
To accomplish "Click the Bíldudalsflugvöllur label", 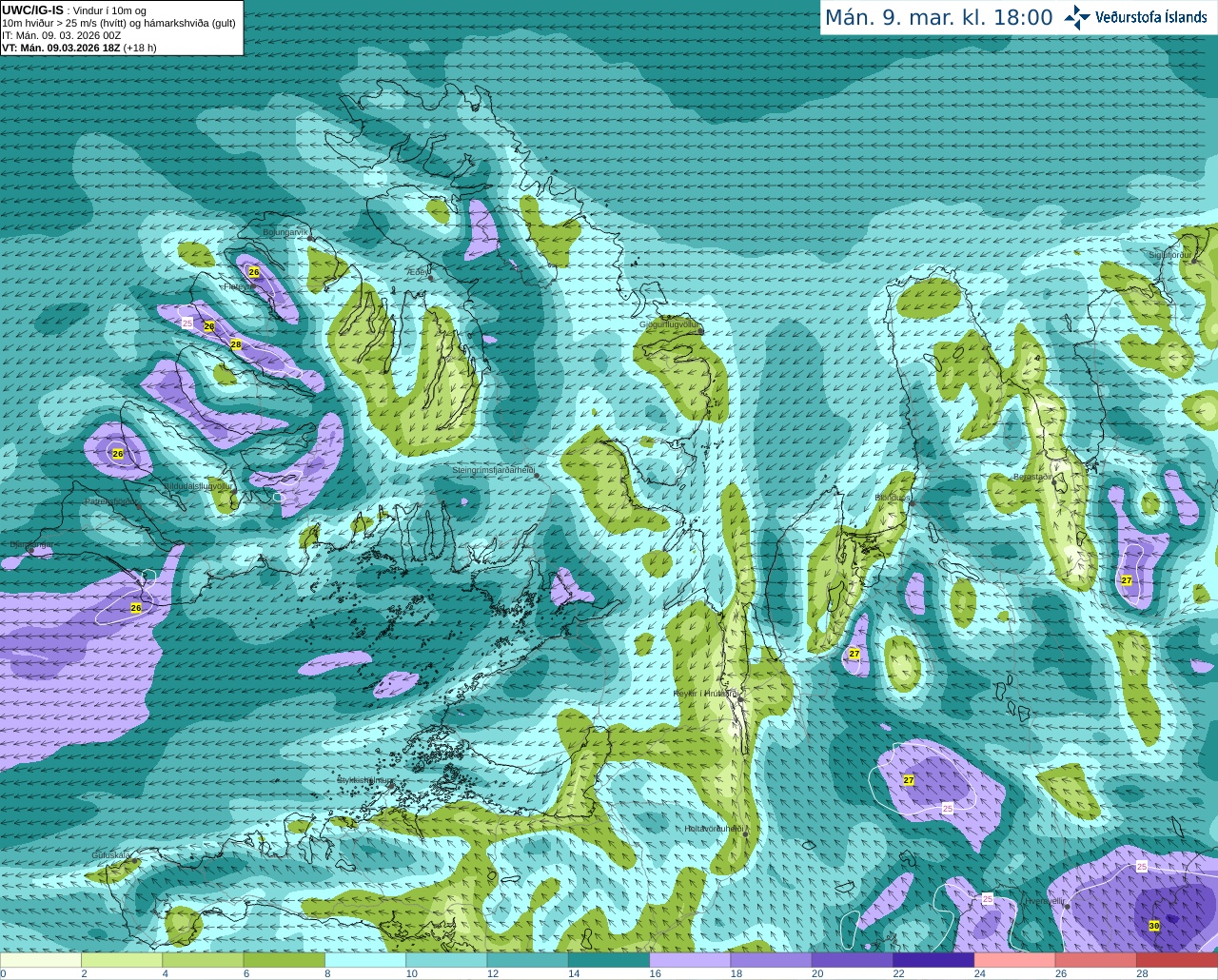I will point(198,485).
